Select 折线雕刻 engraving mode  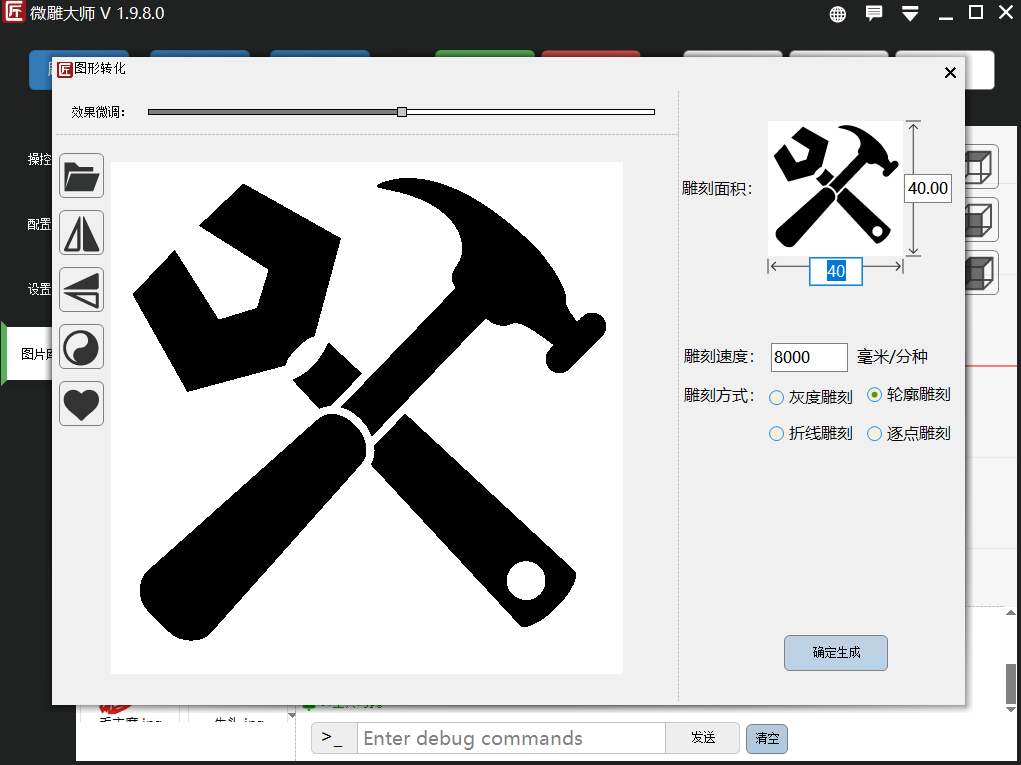coord(811,434)
